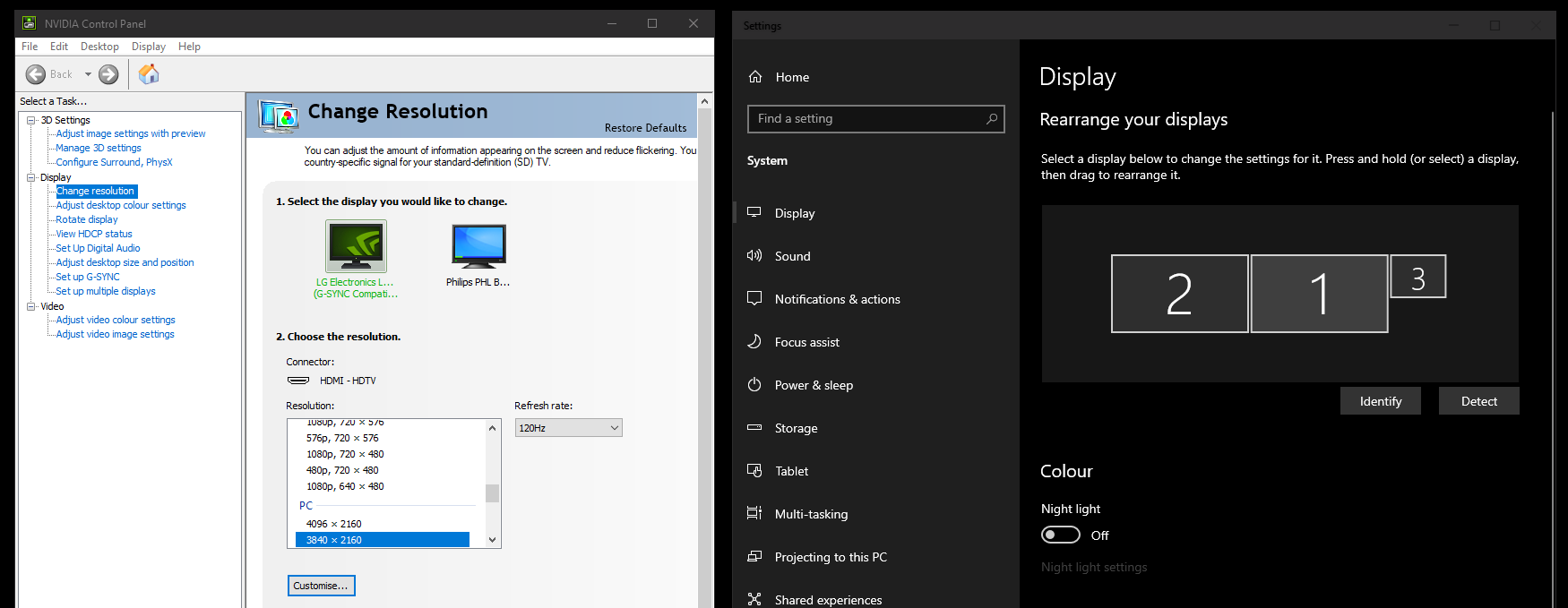Open the File menu
Screen dimensions: 1568x608
click(30, 47)
